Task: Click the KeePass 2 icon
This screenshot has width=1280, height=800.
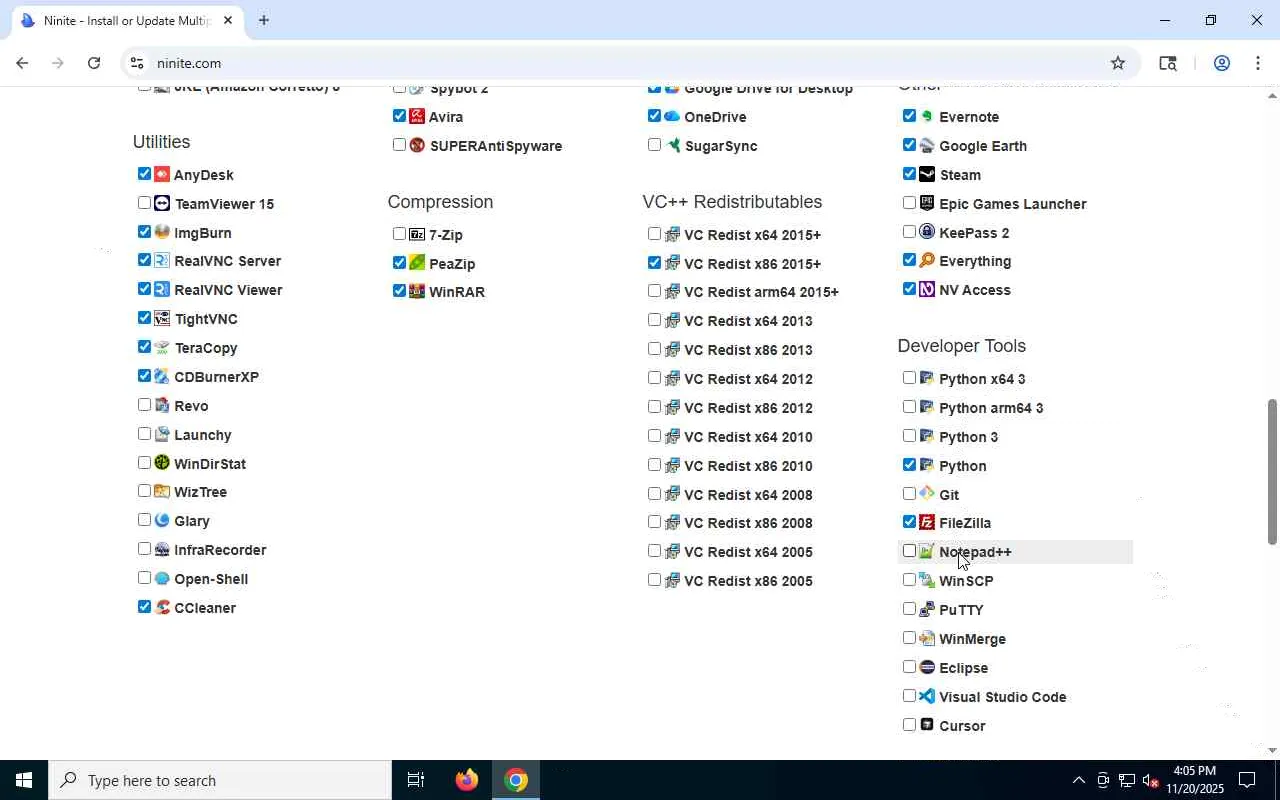Action: click(927, 232)
